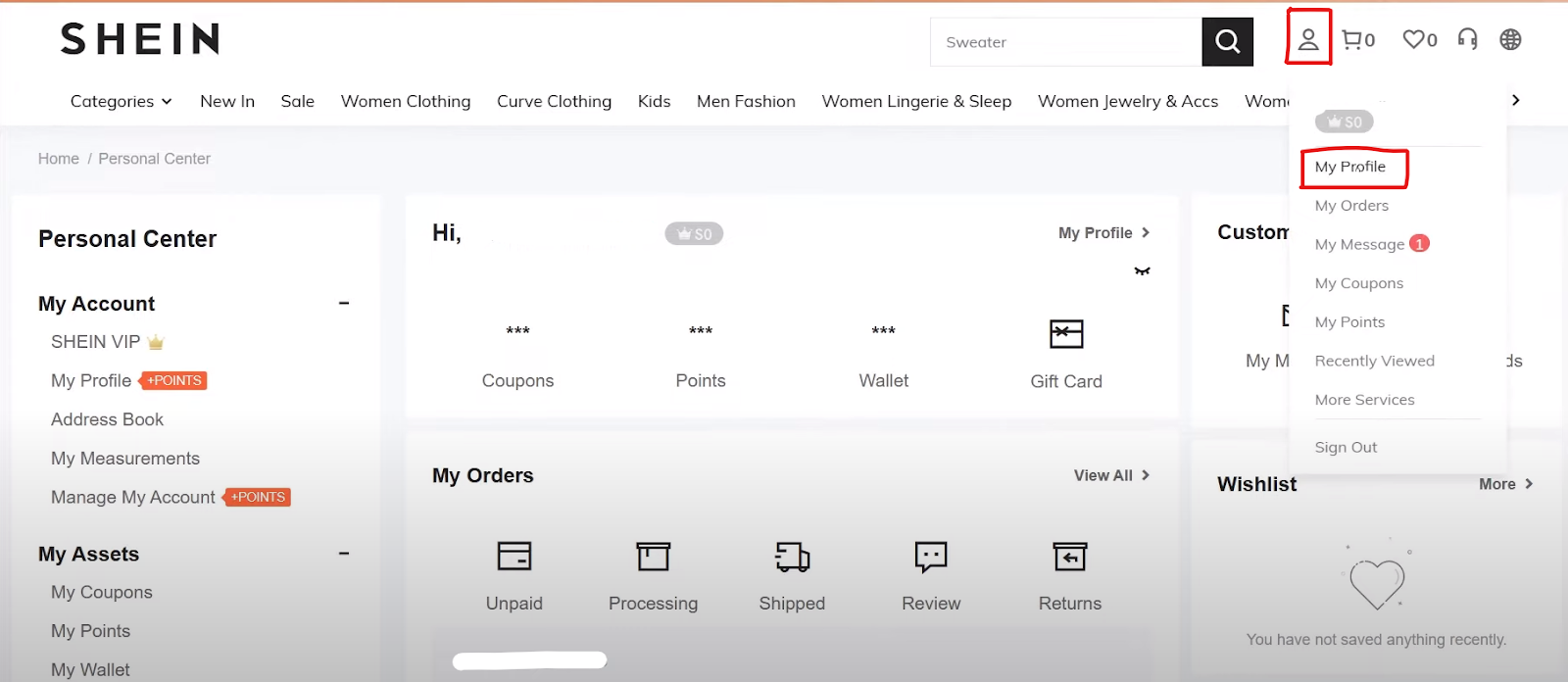Screen dimensions: 1568x682
Task: Click the Personal Center breadcrumb text
Action: point(154,159)
